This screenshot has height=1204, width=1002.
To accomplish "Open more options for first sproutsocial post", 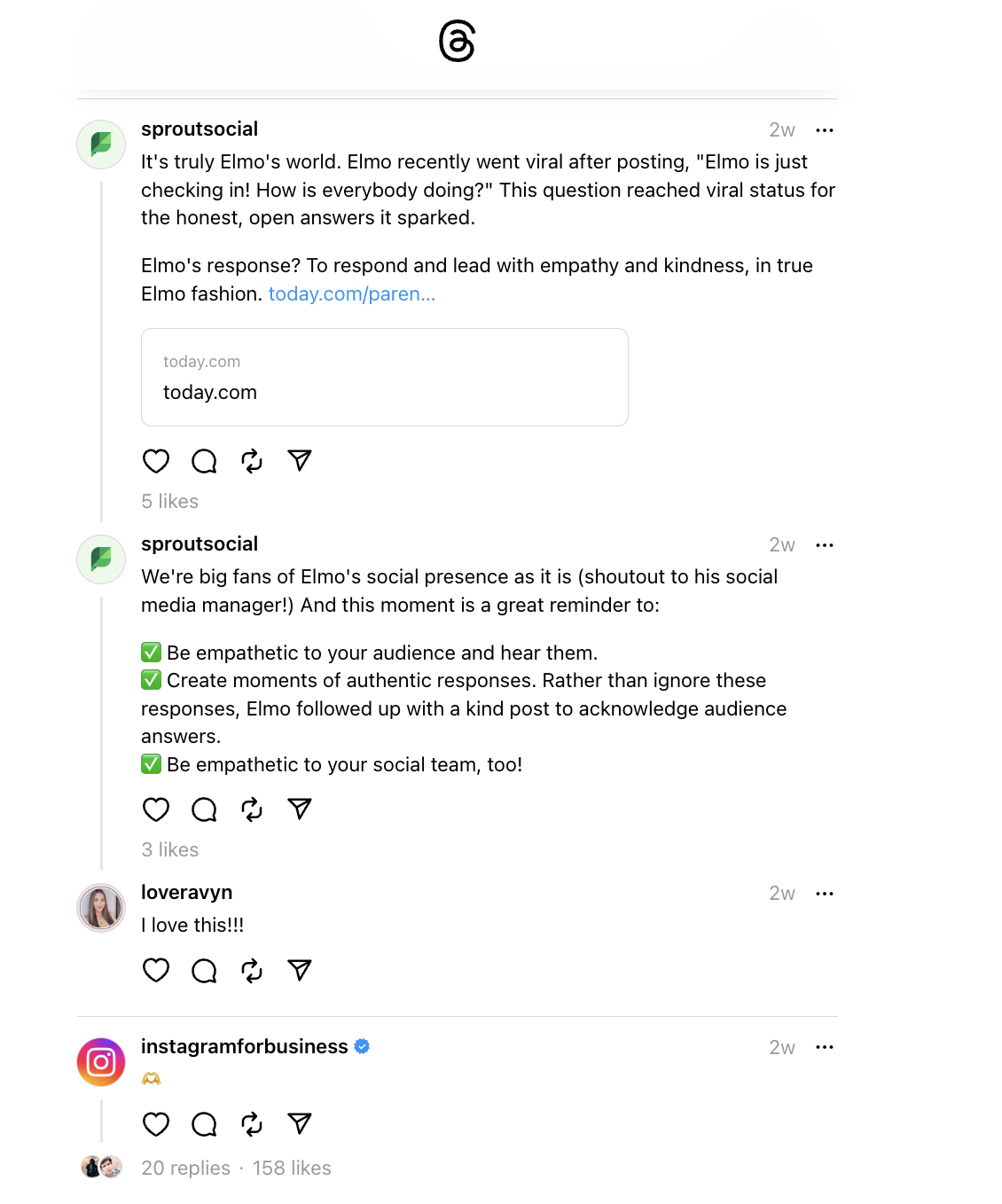I will [825, 130].
